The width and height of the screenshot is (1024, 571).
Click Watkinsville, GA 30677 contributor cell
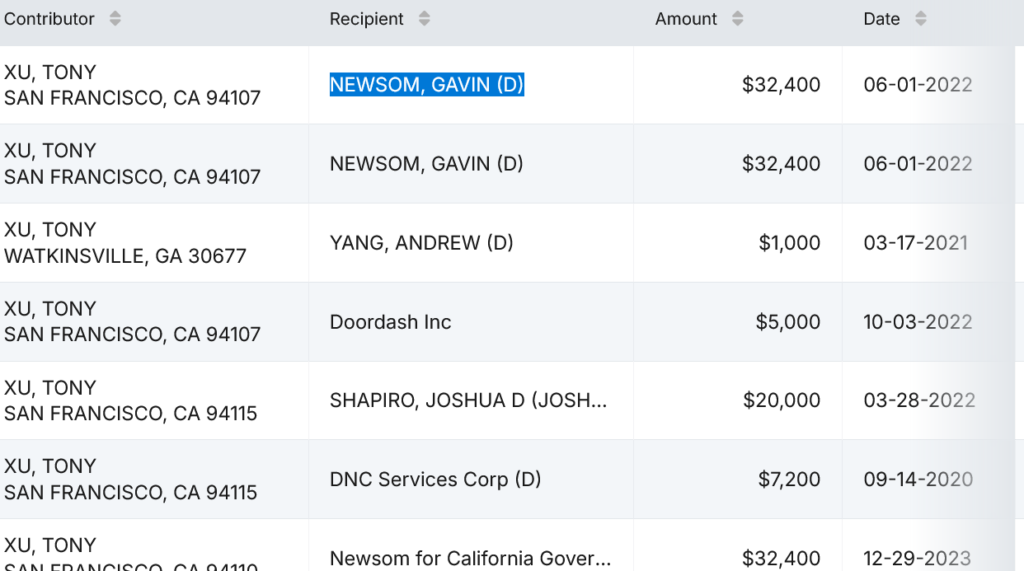coord(125,256)
